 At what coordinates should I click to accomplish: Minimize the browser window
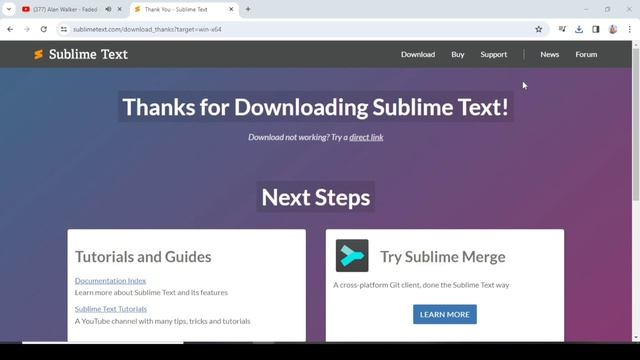[586, 9]
